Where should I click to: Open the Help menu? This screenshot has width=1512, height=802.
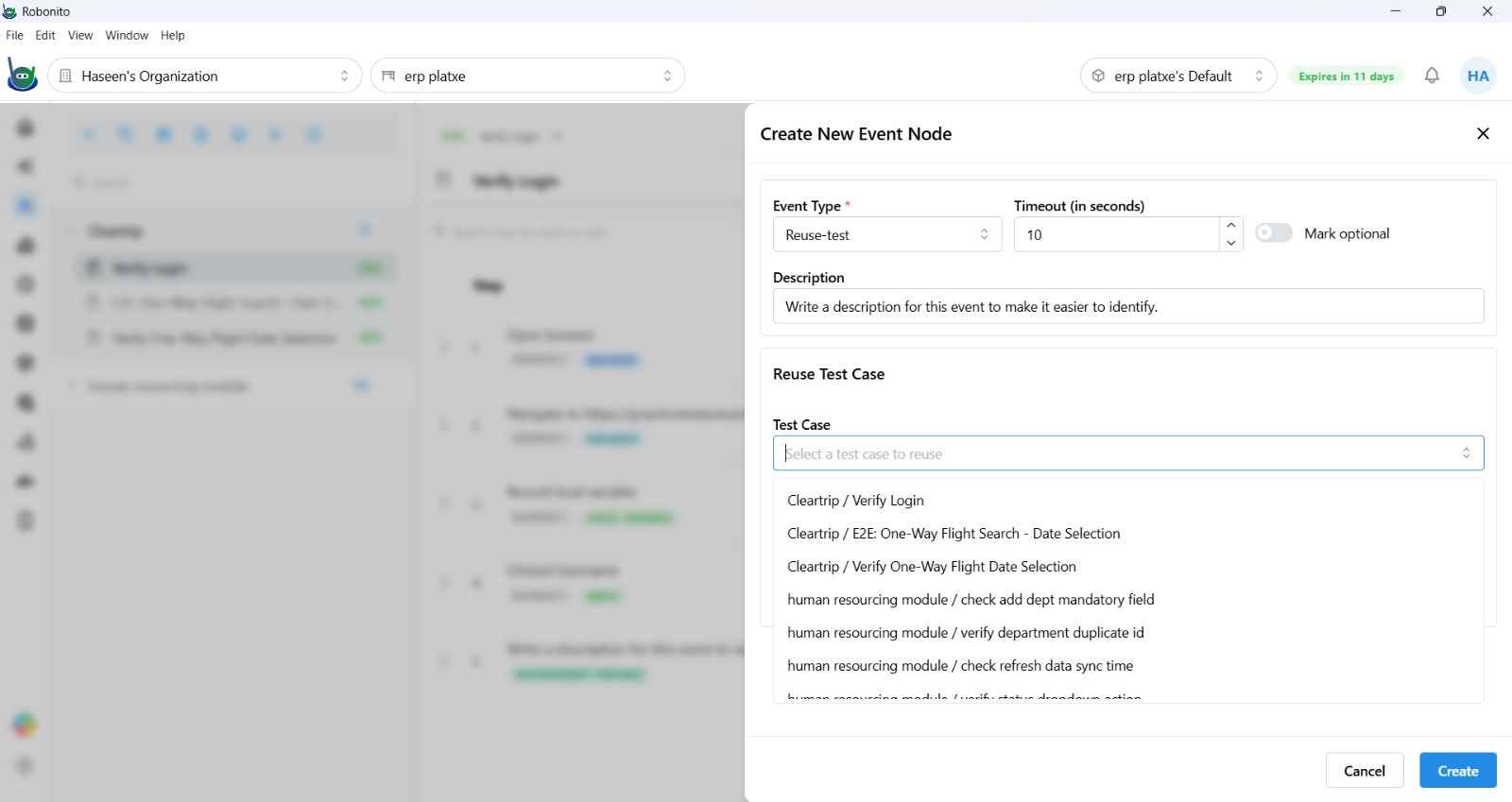[x=173, y=35]
